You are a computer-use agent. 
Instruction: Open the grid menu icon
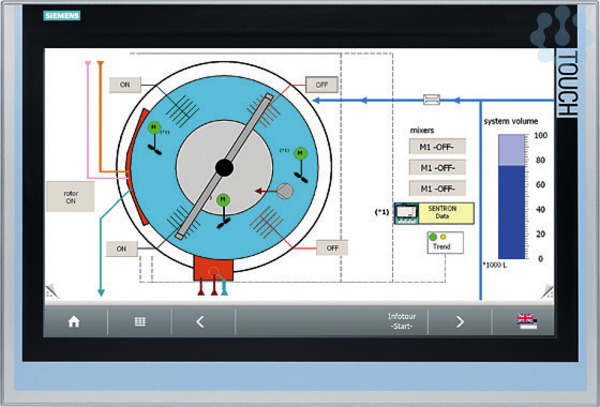tap(141, 321)
